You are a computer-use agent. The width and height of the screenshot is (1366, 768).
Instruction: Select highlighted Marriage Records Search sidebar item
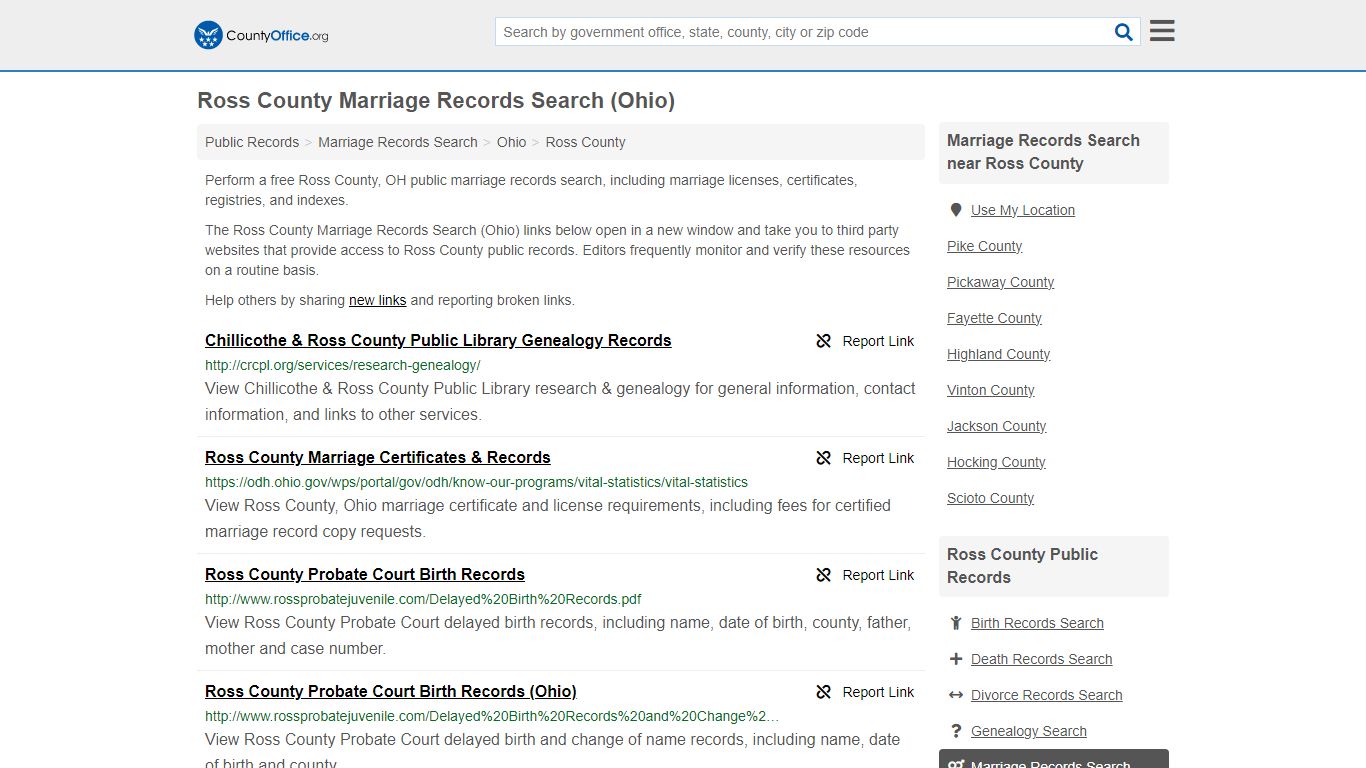(1053, 759)
